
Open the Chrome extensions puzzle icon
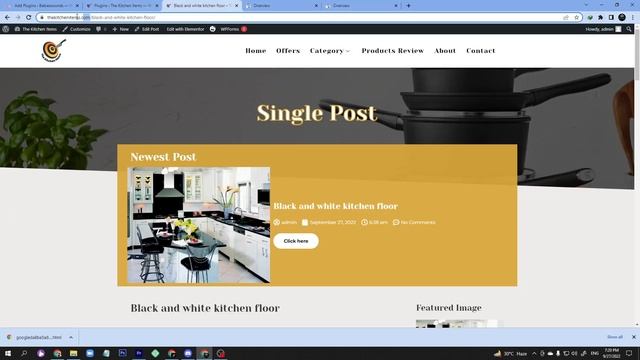click(600, 18)
